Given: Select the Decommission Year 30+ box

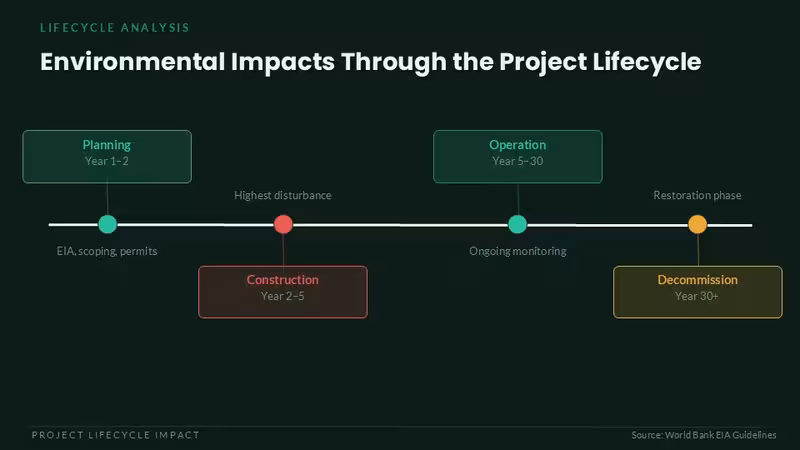Looking at the screenshot, I should click(697, 292).
